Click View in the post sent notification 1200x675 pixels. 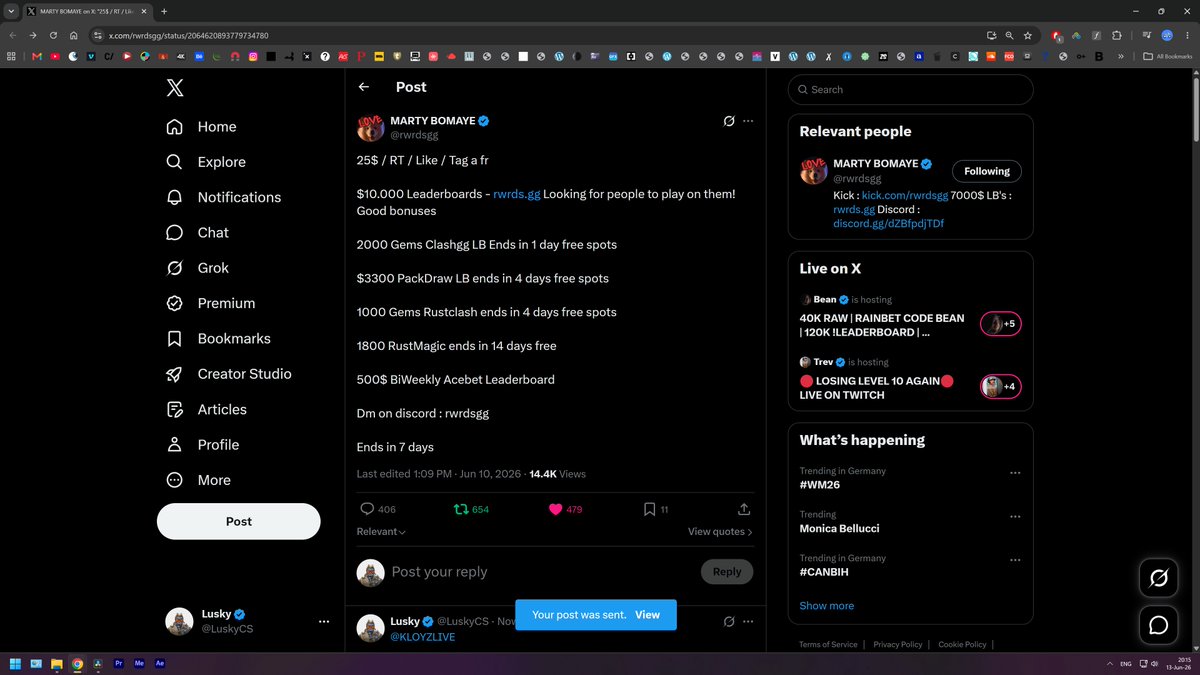pyautogui.click(x=648, y=615)
